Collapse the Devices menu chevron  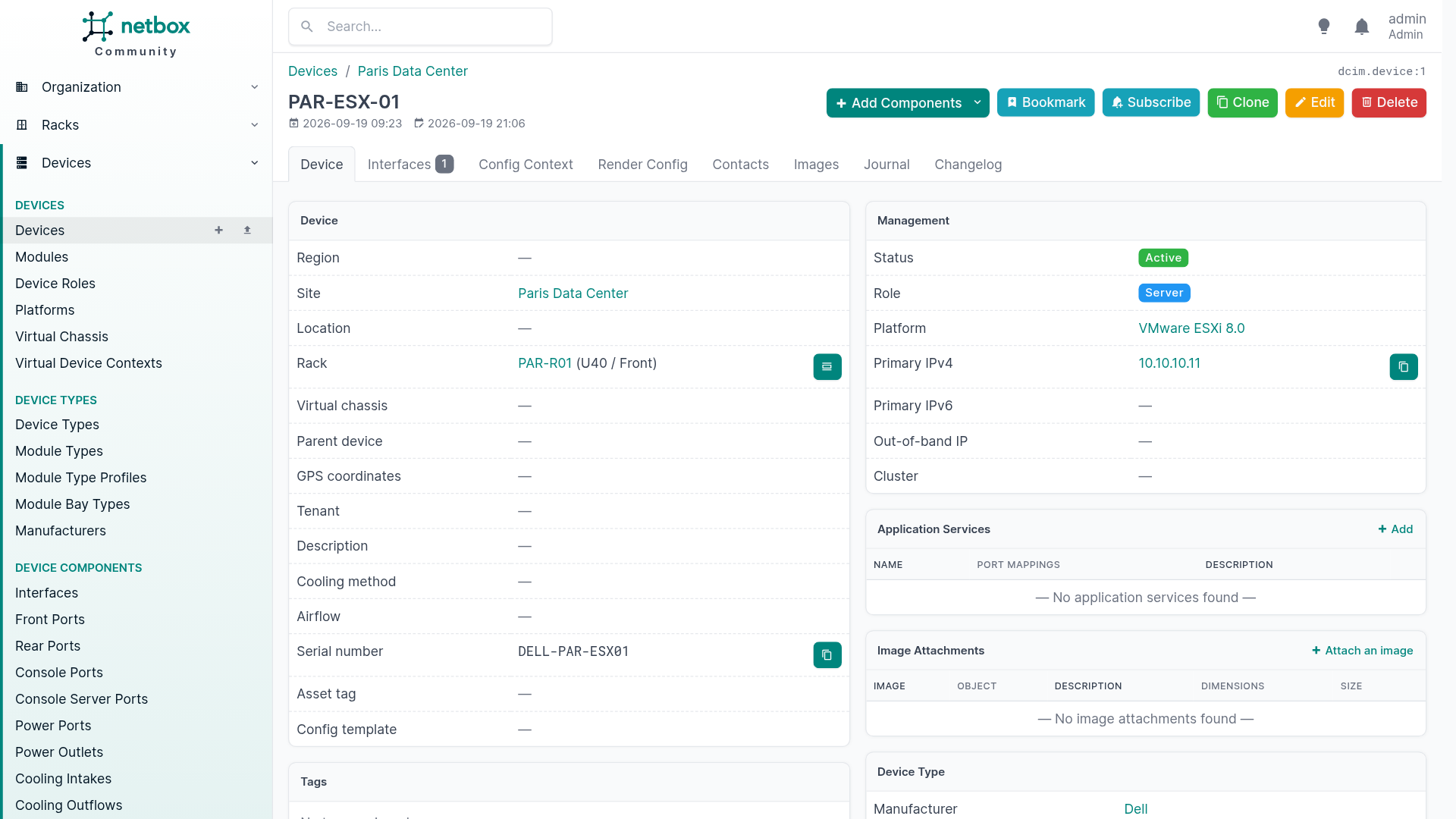click(x=255, y=163)
